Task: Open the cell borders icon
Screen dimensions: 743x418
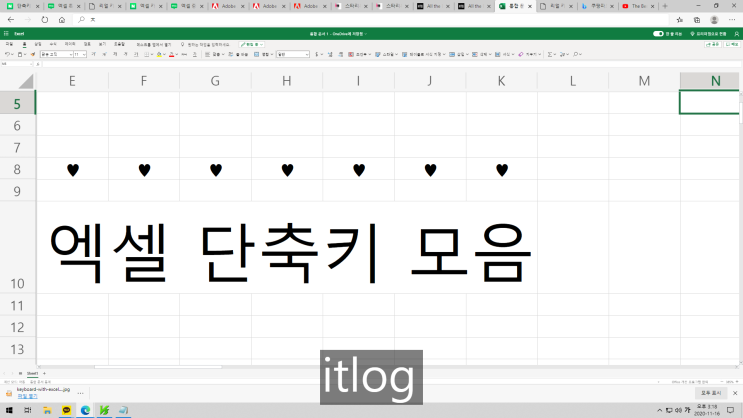Action: click(x=146, y=55)
